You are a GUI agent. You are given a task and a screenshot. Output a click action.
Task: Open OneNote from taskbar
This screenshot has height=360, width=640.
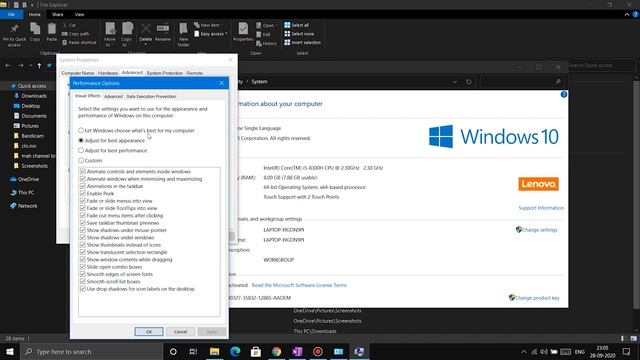tap(297, 351)
